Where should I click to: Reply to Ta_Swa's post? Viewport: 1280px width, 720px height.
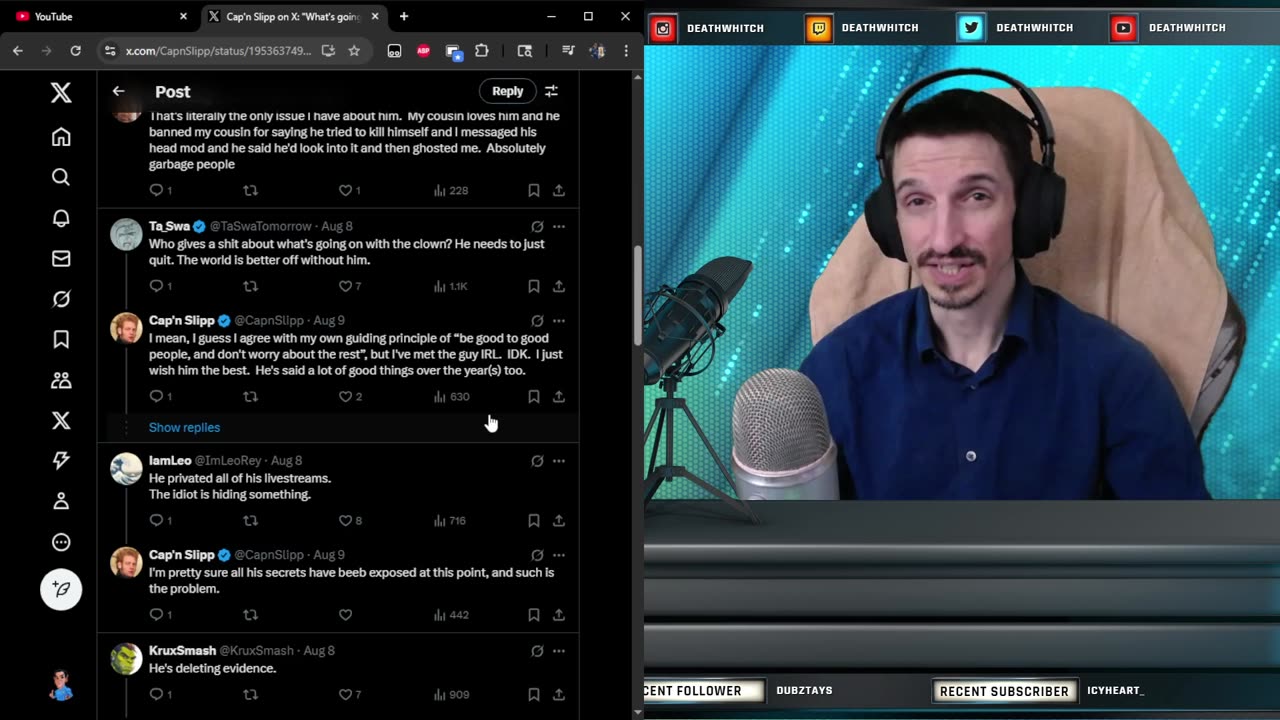pyautogui.click(x=156, y=286)
